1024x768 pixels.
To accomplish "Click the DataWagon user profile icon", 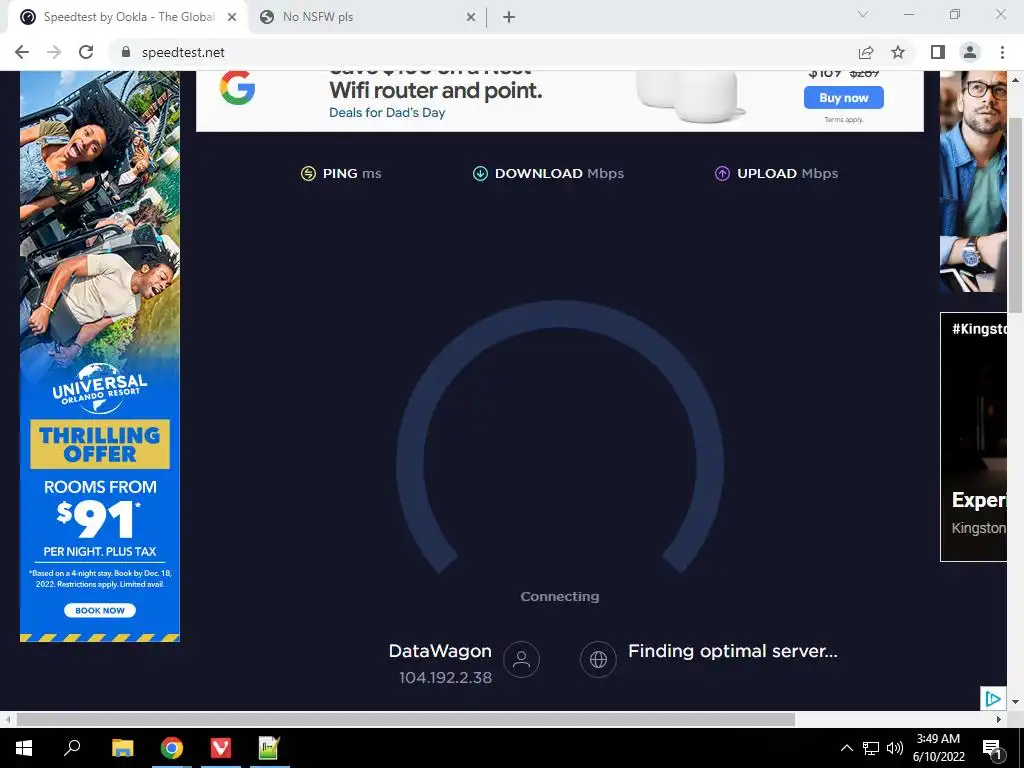I will [521, 659].
